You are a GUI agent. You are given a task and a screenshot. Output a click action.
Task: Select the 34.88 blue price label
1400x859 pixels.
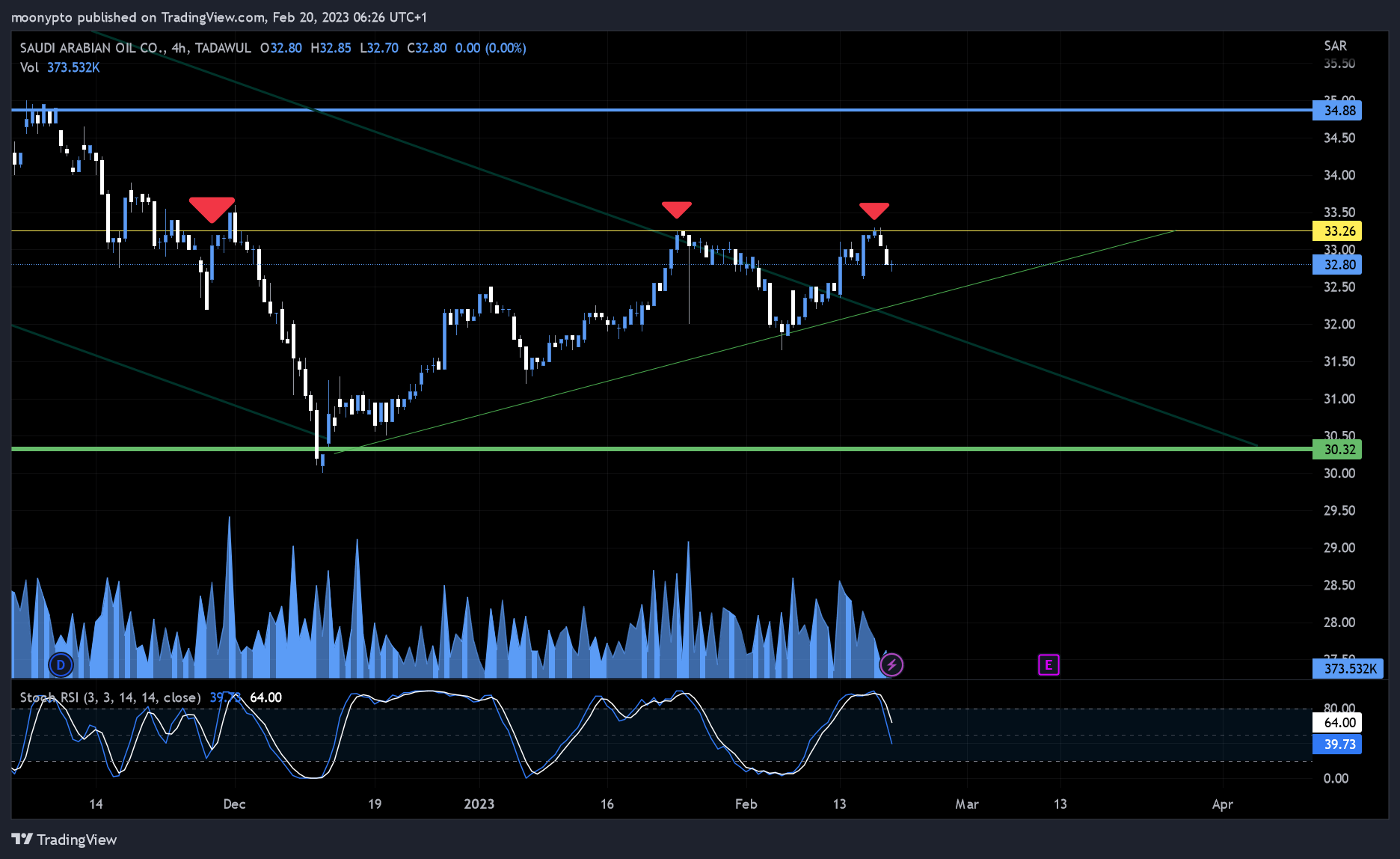pos(1337,111)
